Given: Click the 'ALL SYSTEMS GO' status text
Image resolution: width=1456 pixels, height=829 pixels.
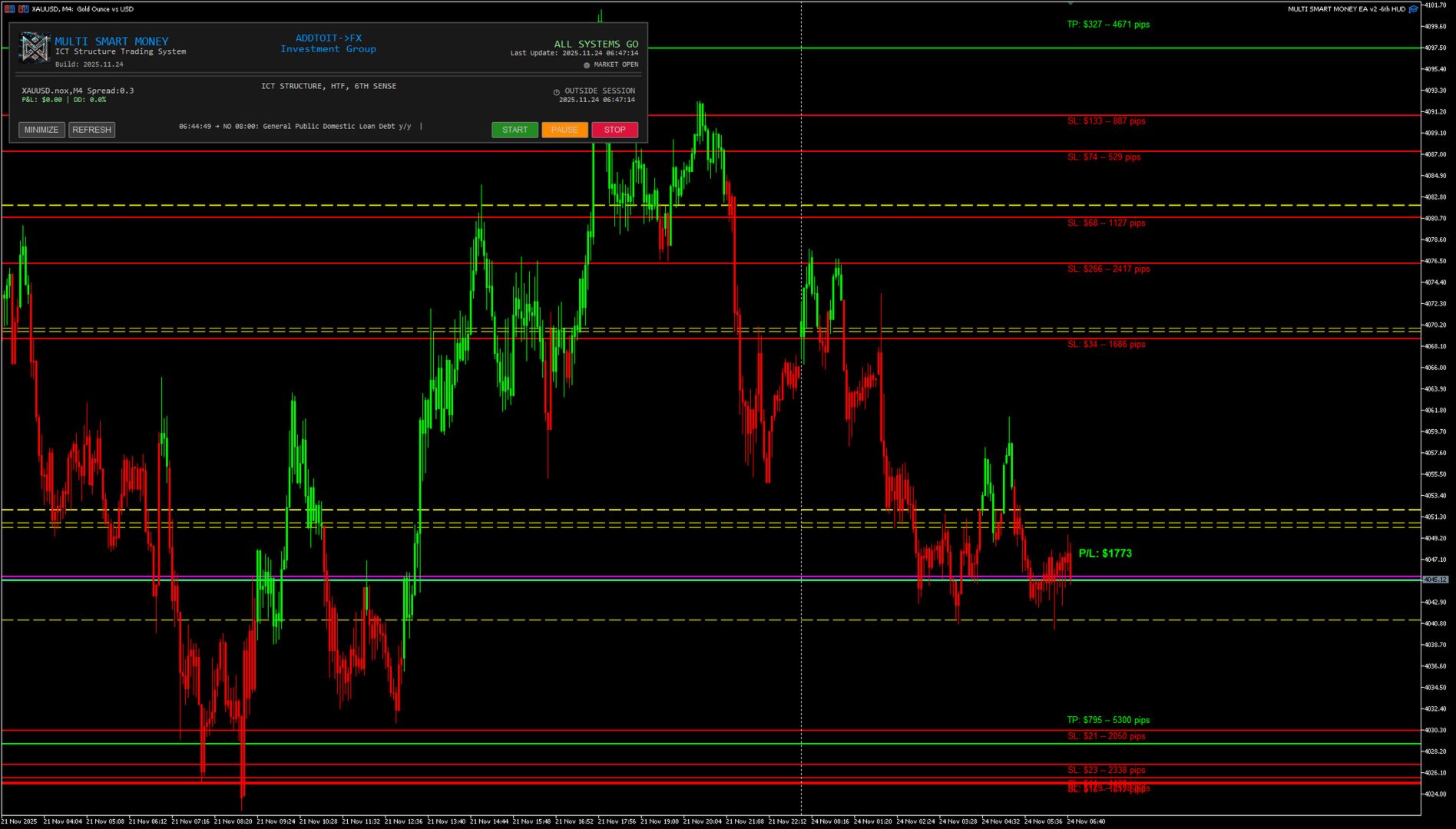Looking at the screenshot, I should tap(596, 45).
